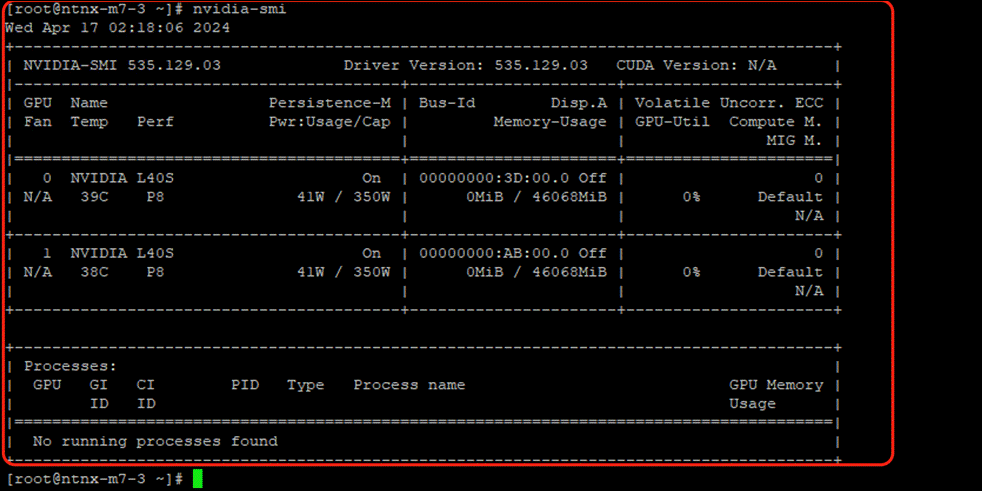The width and height of the screenshot is (982, 491).
Task: Select the 38C temperature value
Action: (x=93, y=272)
